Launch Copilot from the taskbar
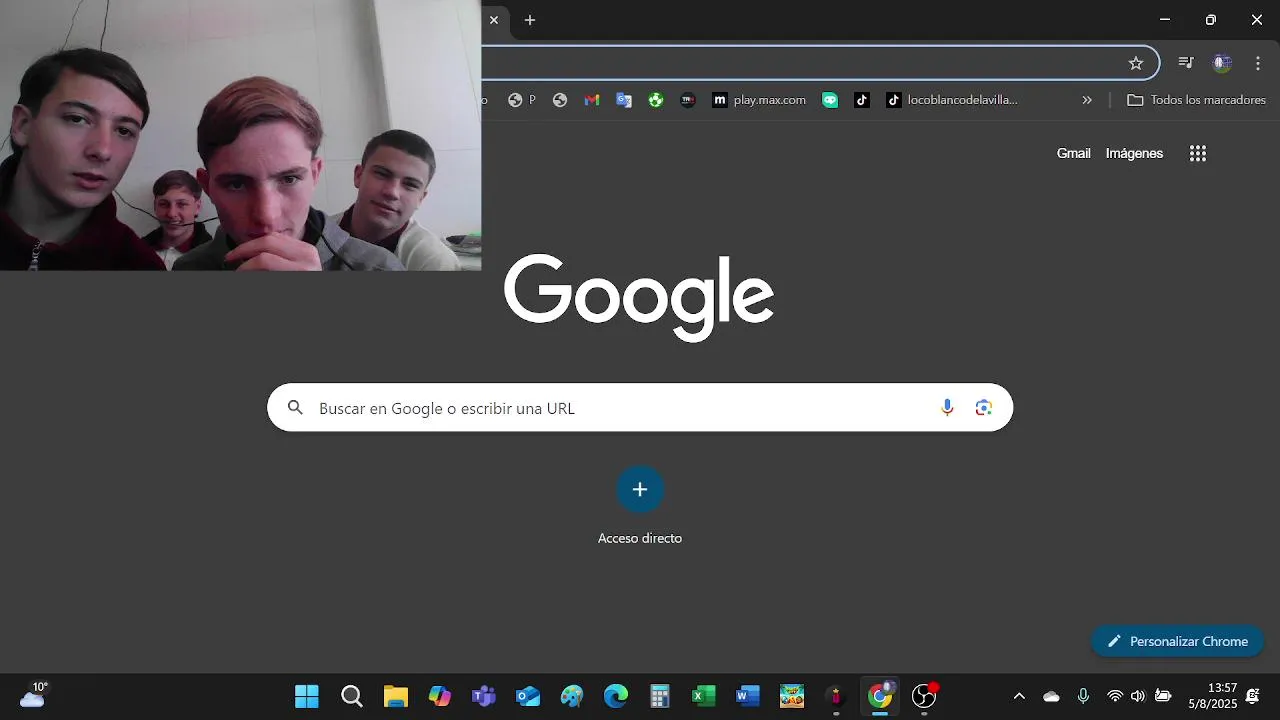1280x720 pixels. tap(440, 696)
